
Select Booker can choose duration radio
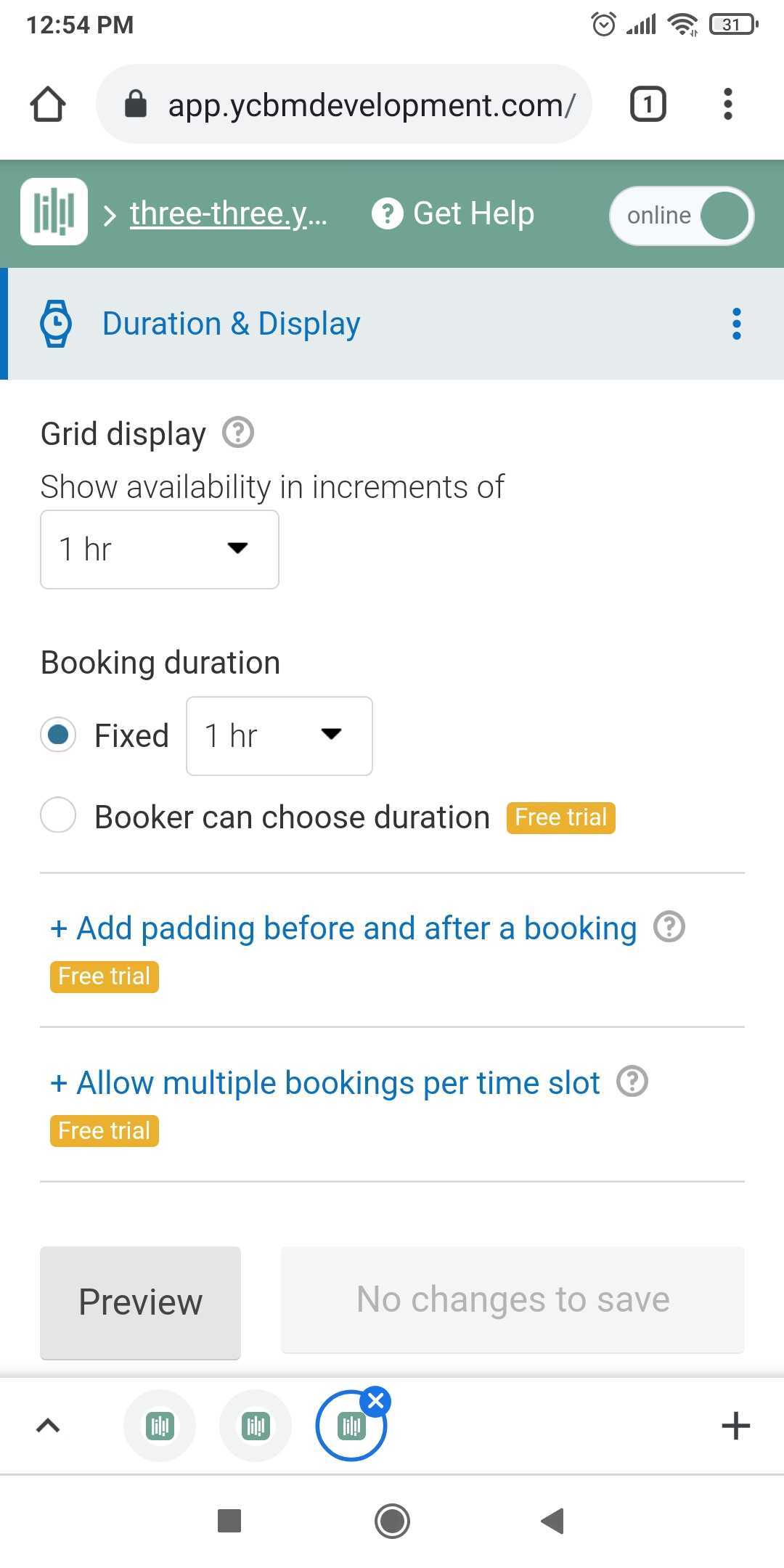point(58,815)
